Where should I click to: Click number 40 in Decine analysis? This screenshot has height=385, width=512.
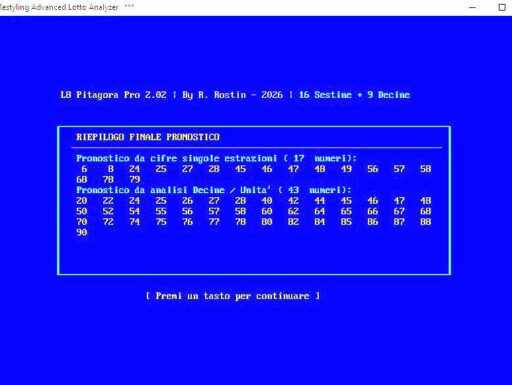(x=267, y=201)
